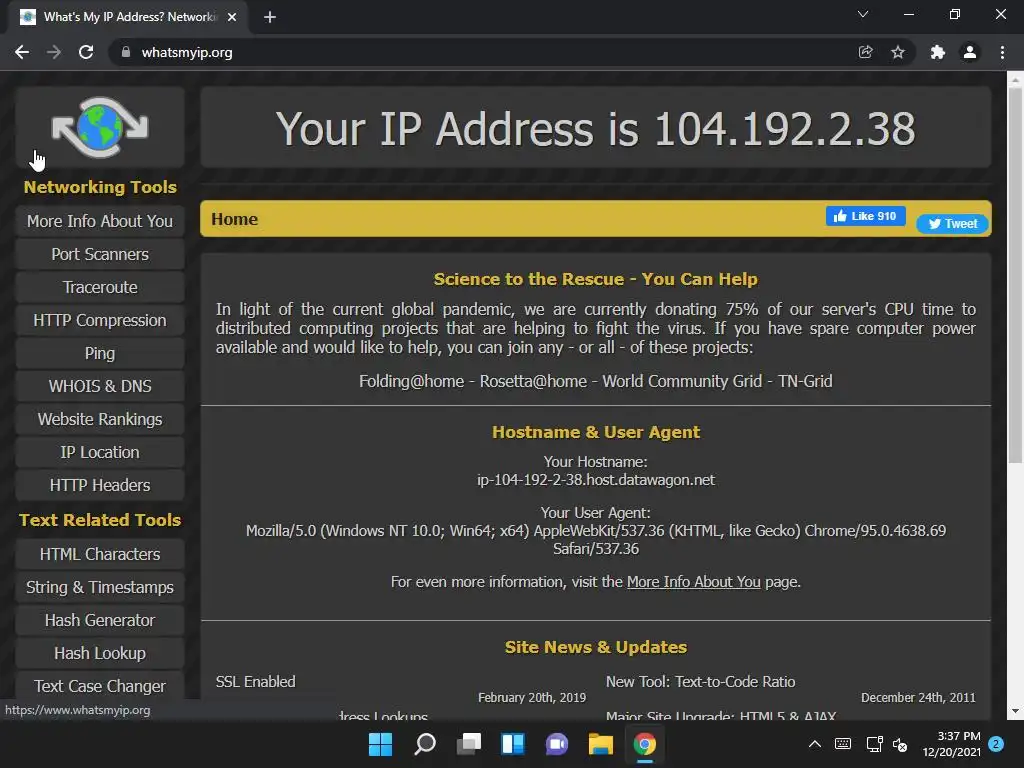Click the Twitter Tweet button
1024x768 pixels.
click(952, 224)
